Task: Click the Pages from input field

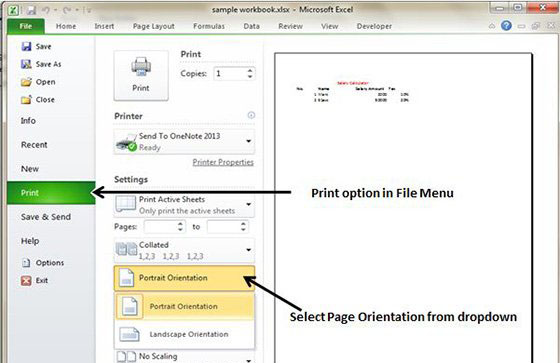Action: pyautogui.click(x=160, y=227)
